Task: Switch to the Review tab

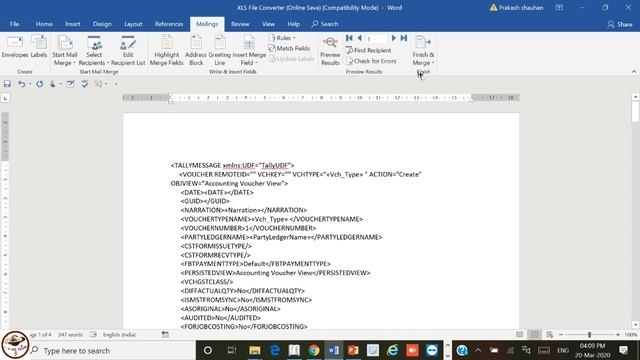Action: (x=240, y=24)
